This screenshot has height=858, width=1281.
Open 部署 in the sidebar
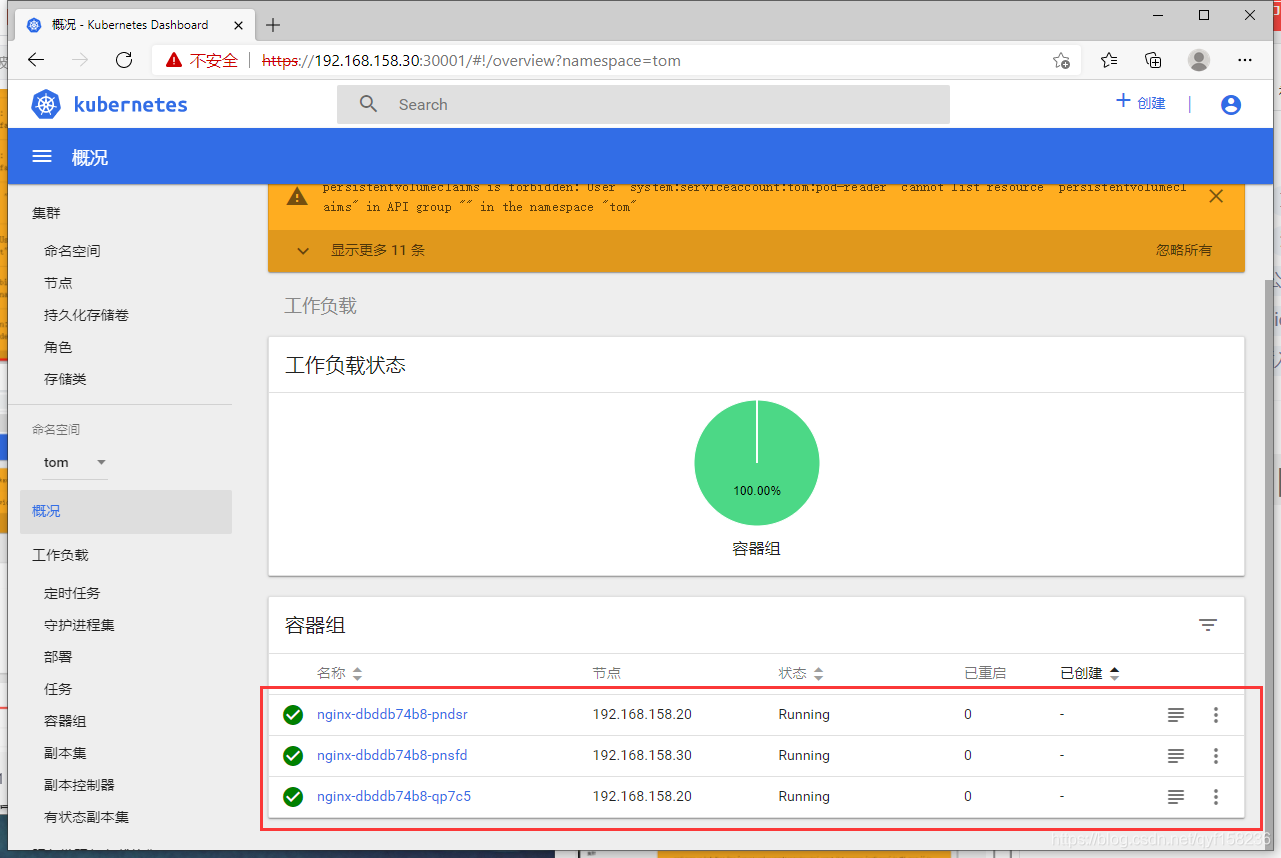coord(58,657)
